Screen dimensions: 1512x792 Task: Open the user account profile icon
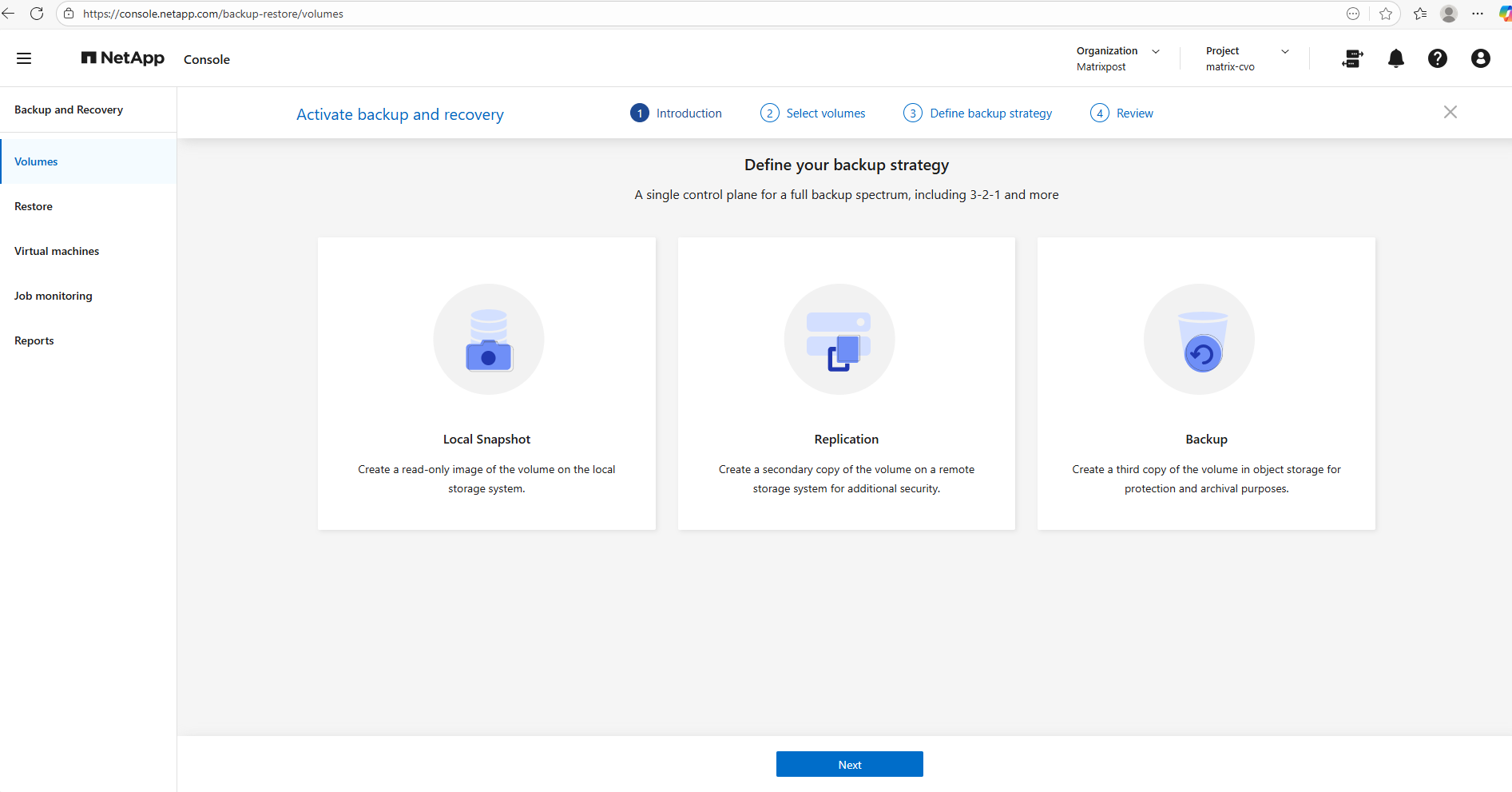point(1480,58)
